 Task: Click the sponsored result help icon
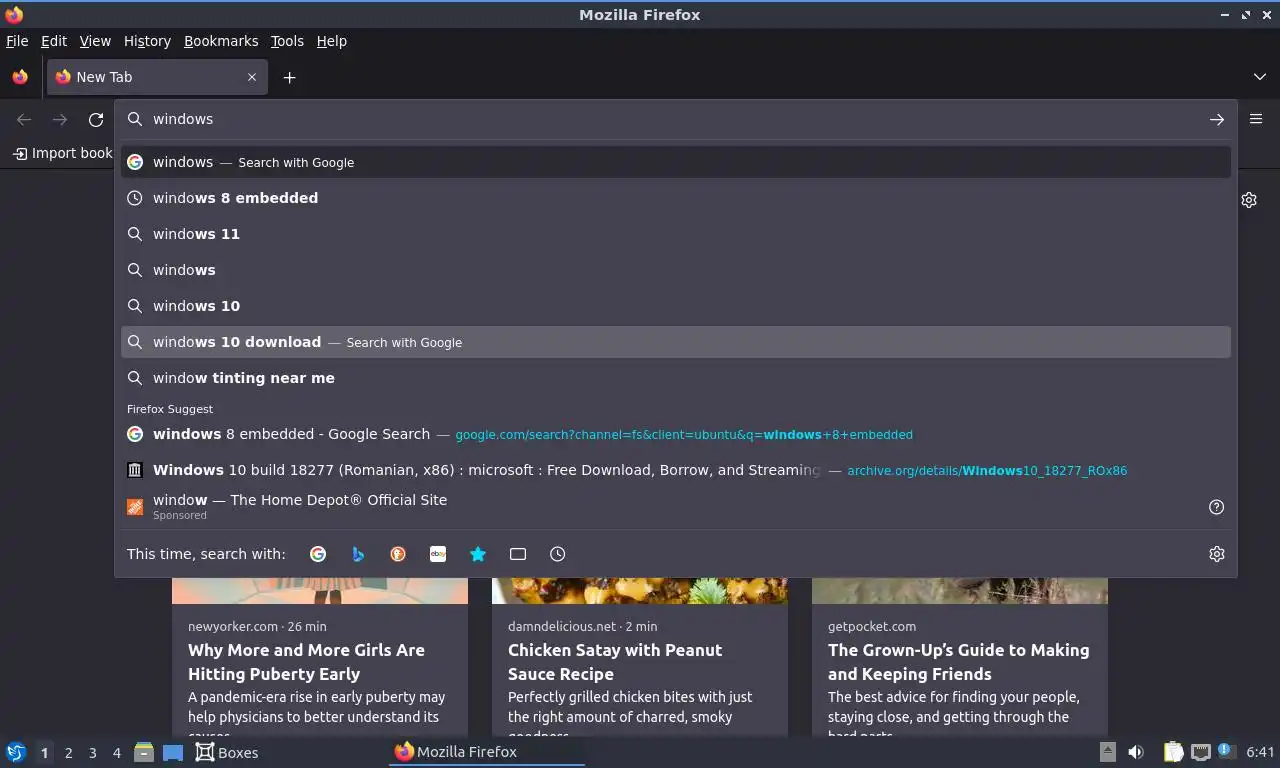click(x=1217, y=507)
